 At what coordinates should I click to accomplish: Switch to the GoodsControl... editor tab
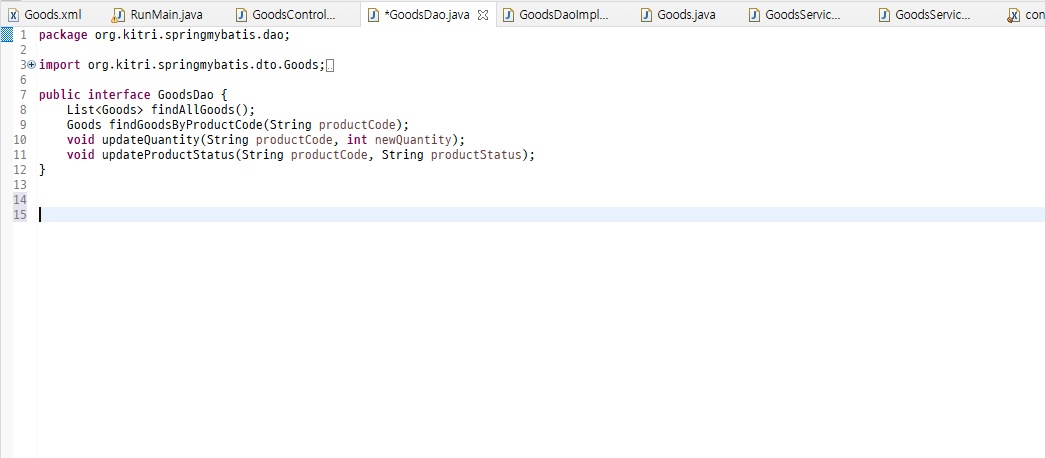pos(287,15)
